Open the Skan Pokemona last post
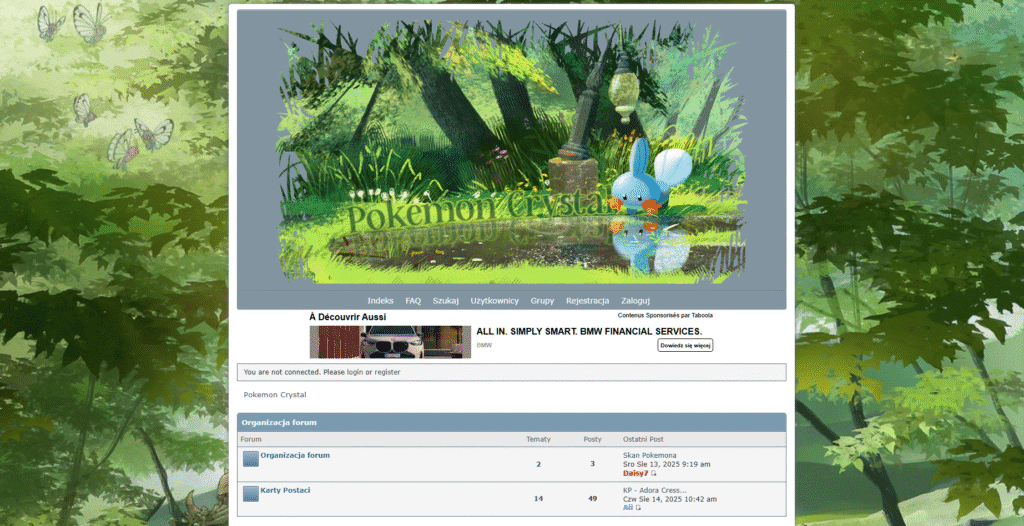This screenshot has width=1024, height=526. (650, 455)
